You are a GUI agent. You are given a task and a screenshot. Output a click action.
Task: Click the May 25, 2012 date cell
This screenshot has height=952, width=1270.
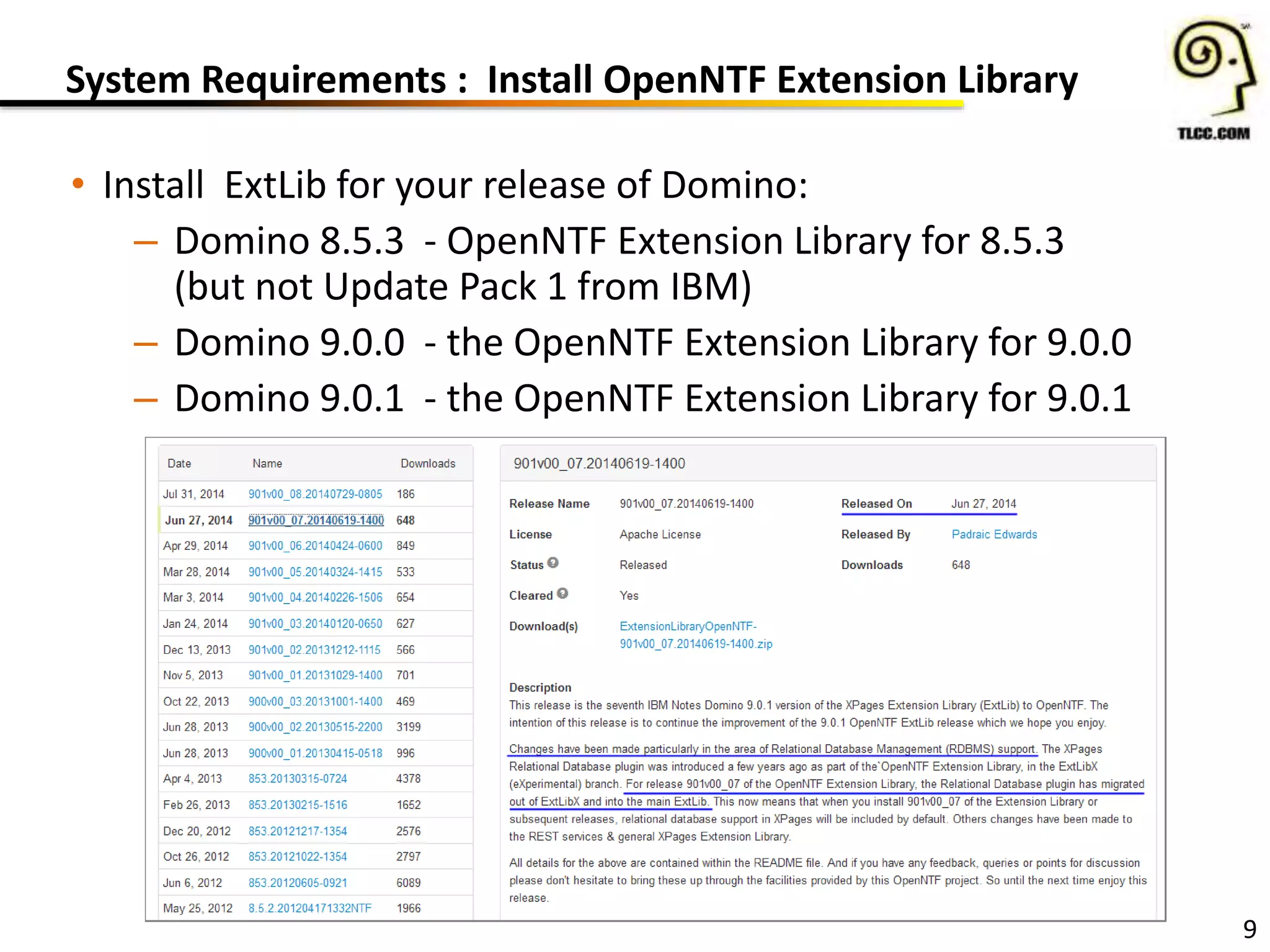point(198,908)
